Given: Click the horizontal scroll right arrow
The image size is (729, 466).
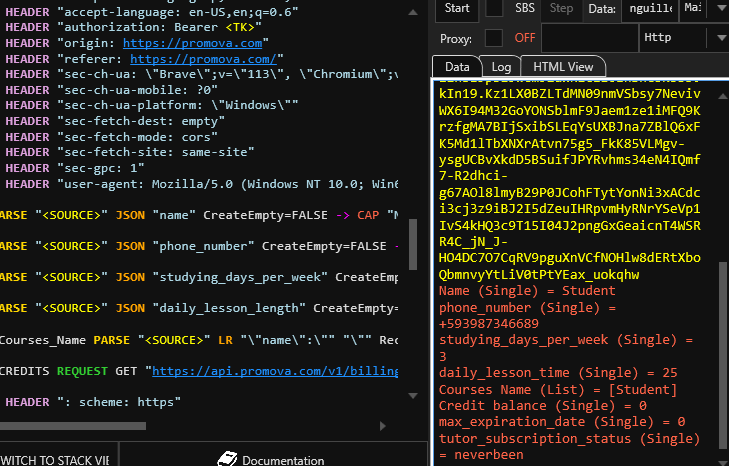Looking at the screenshot, I should [382, 426].
